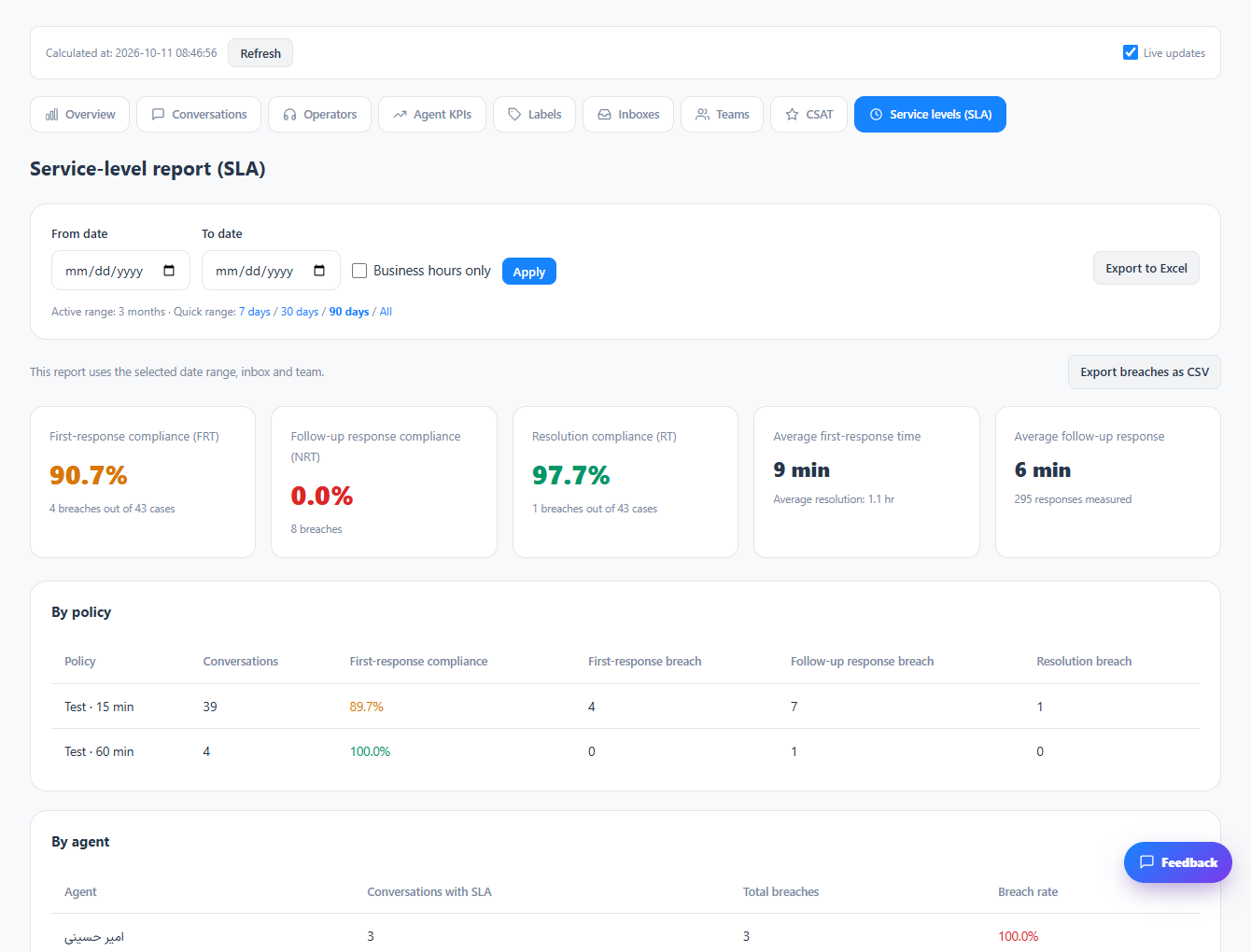Screen dimensions: 1251x952
Task: Select the All quick range link
Action: [386, 312]
